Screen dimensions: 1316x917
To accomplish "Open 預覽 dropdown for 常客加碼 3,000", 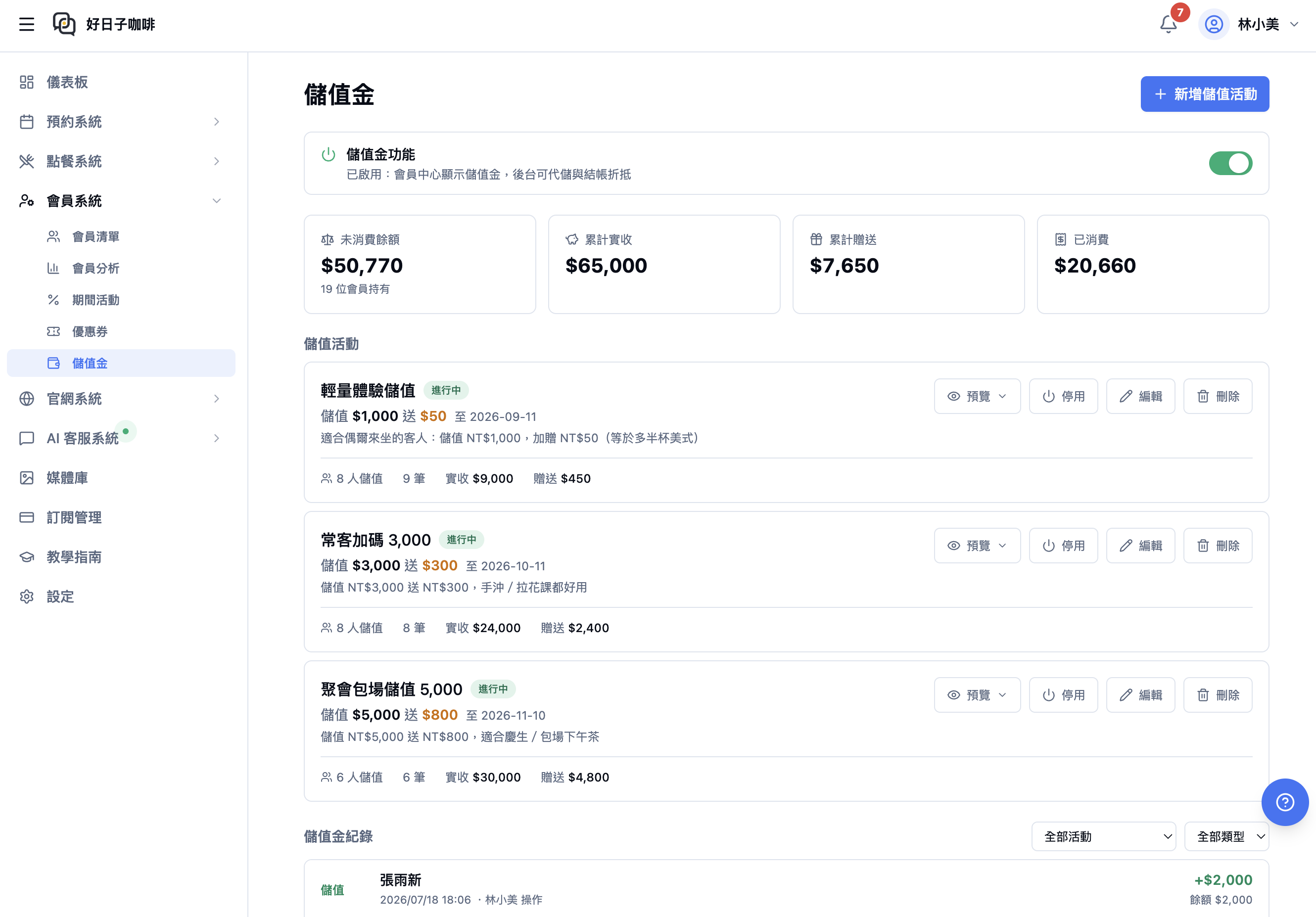I will click(x=977, y=546).
